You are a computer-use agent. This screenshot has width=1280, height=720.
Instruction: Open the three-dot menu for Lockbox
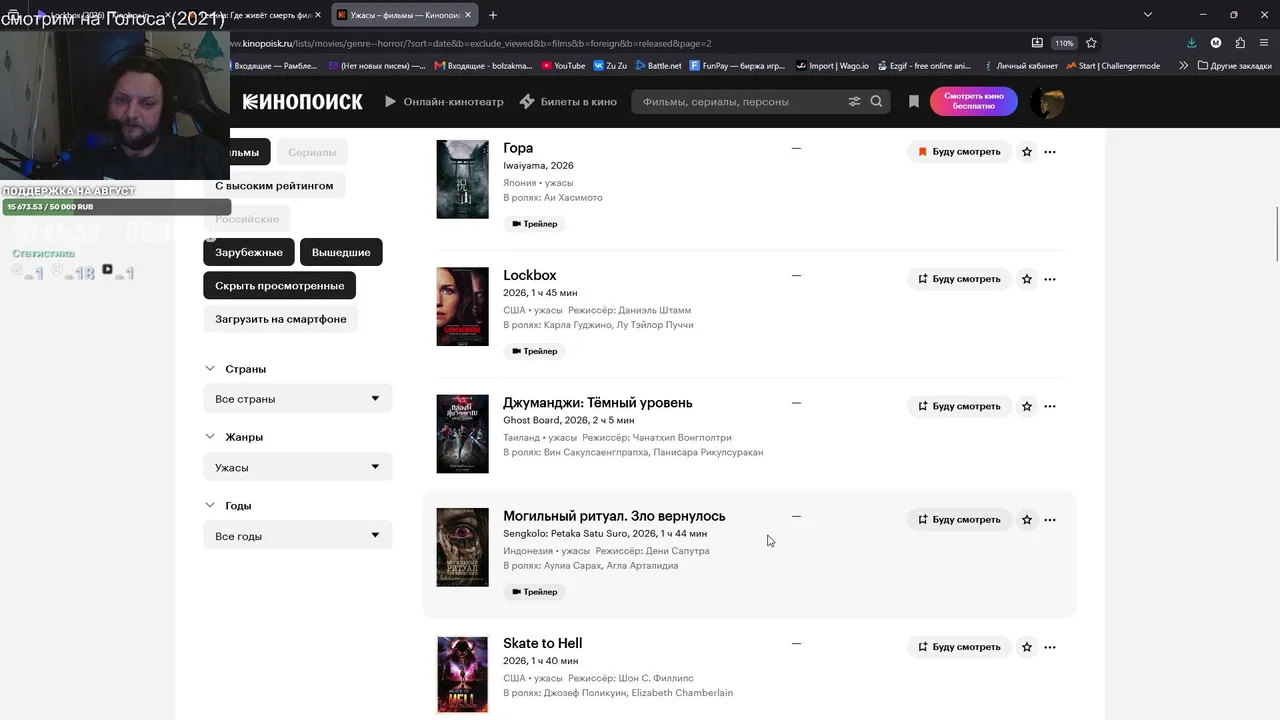(1050, 279)
